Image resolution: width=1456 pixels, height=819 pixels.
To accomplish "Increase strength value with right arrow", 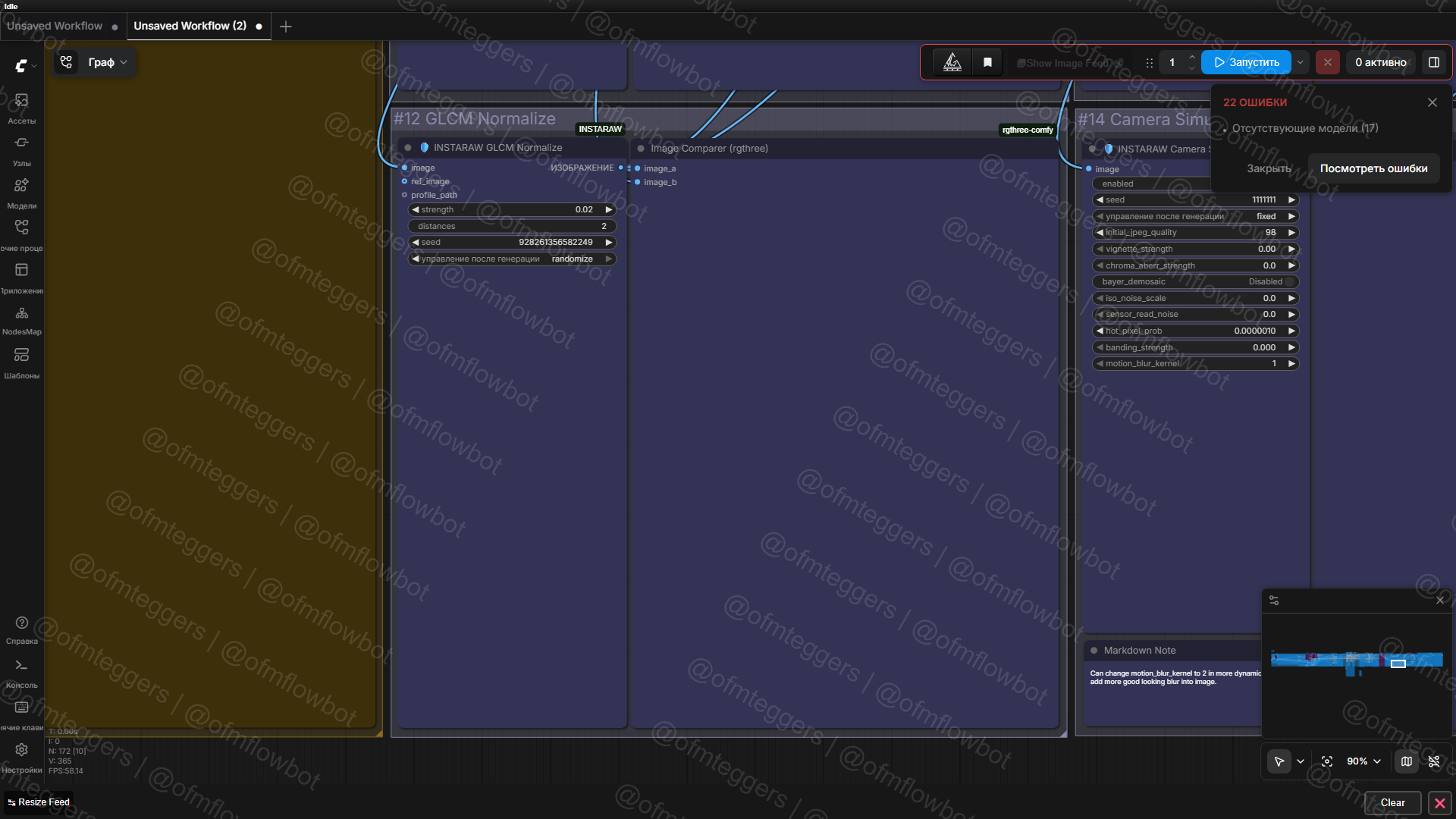I will [608, 210].
